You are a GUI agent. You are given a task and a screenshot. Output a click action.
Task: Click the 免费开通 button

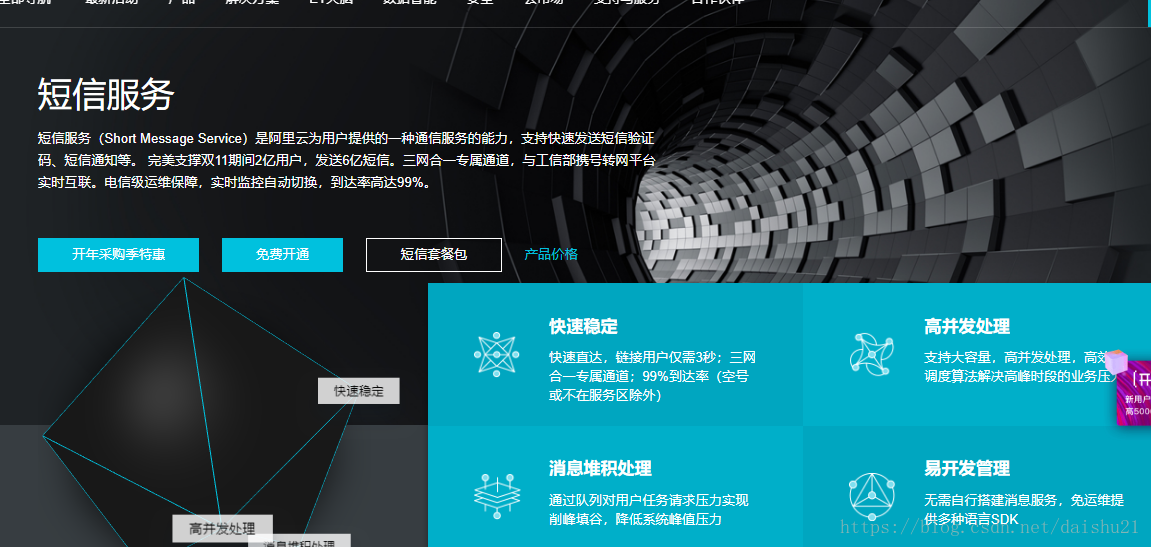(x=283, y=255)
